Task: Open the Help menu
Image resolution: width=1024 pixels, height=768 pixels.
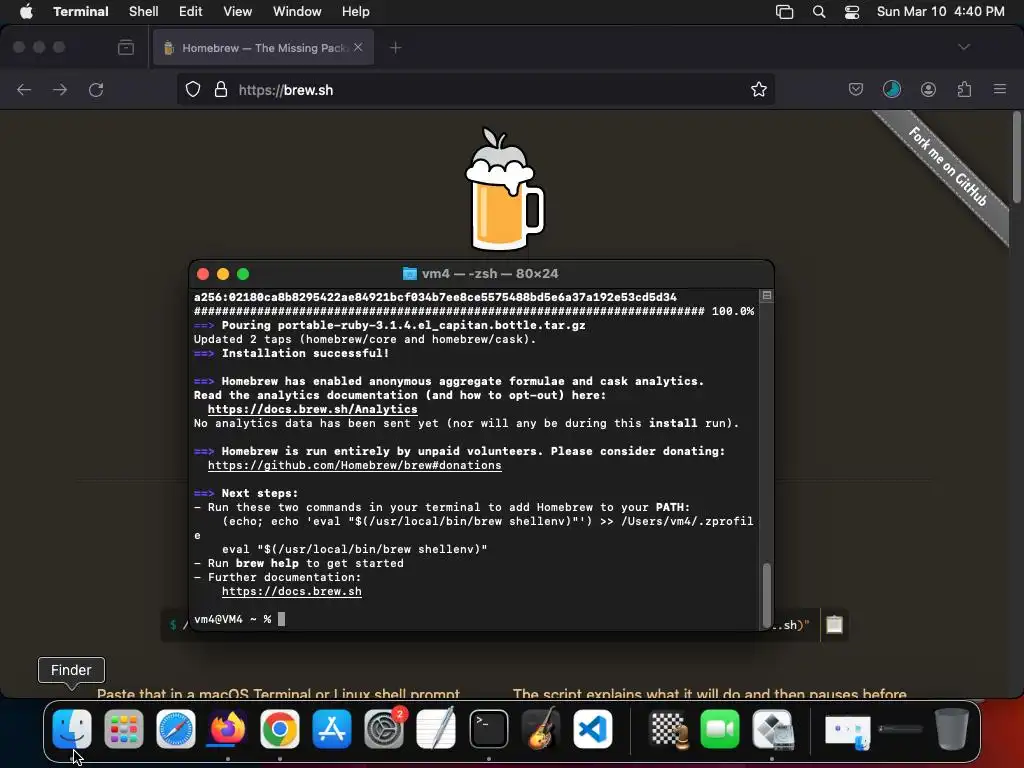Action: tap(356, 12)
